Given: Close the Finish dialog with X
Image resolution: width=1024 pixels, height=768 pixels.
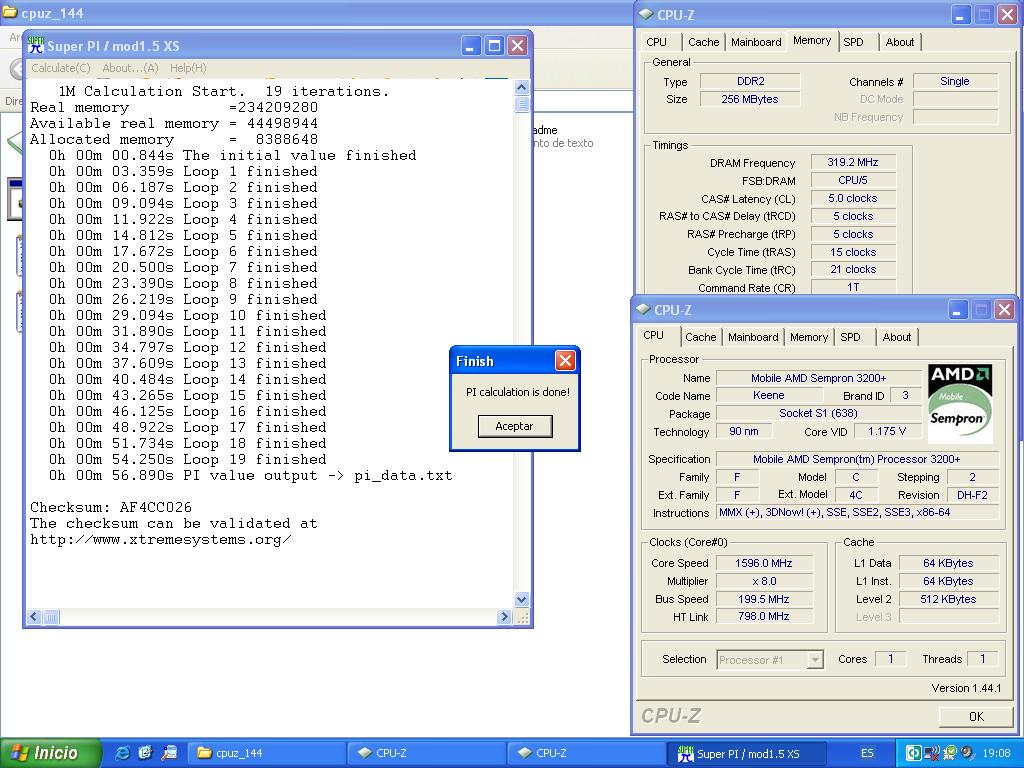Looking at the screenshot, I should [x=565, y=360].
